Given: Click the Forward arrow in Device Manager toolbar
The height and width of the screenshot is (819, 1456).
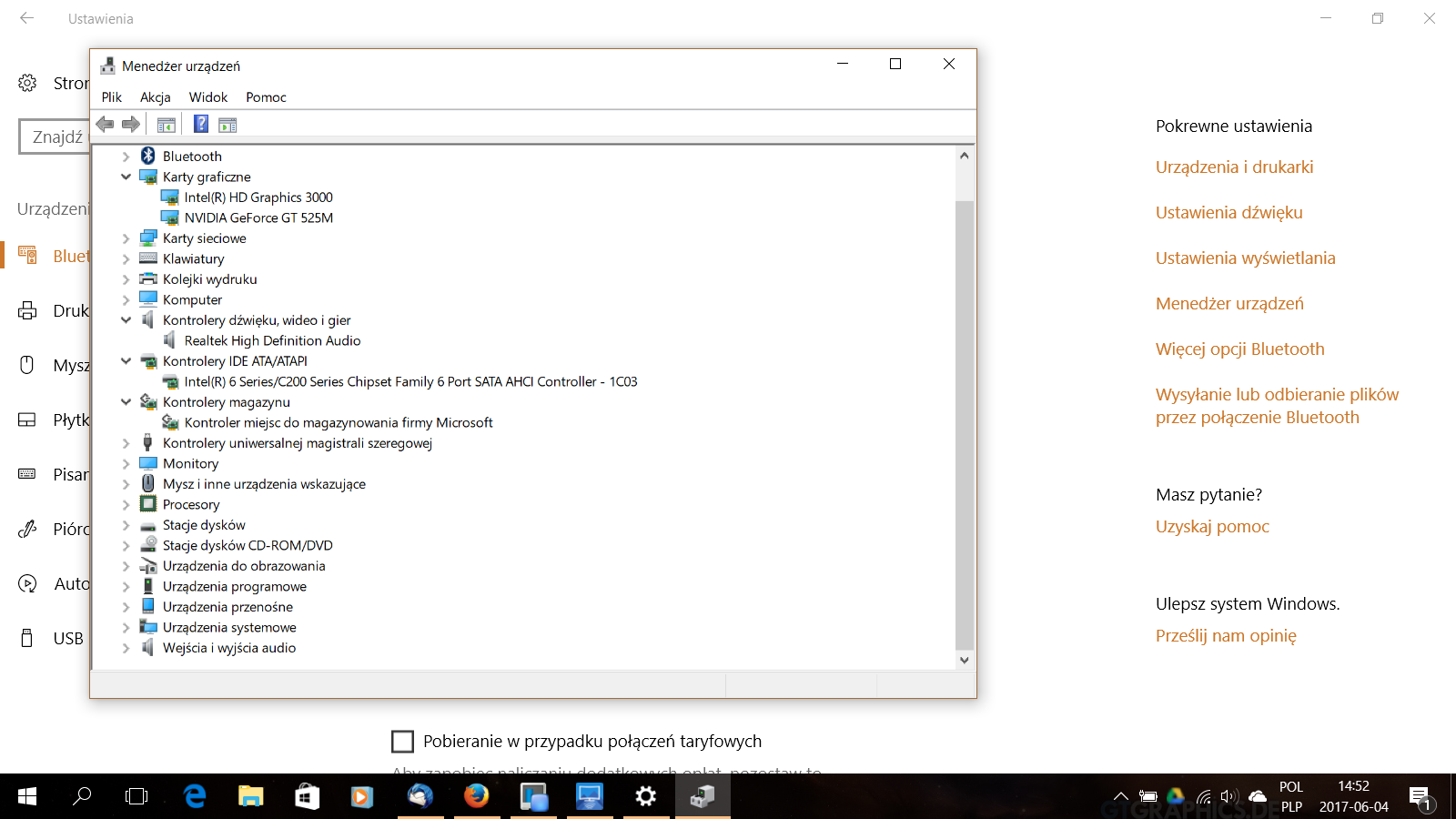Looking at the screenshot, I should (x=131, y=124).
